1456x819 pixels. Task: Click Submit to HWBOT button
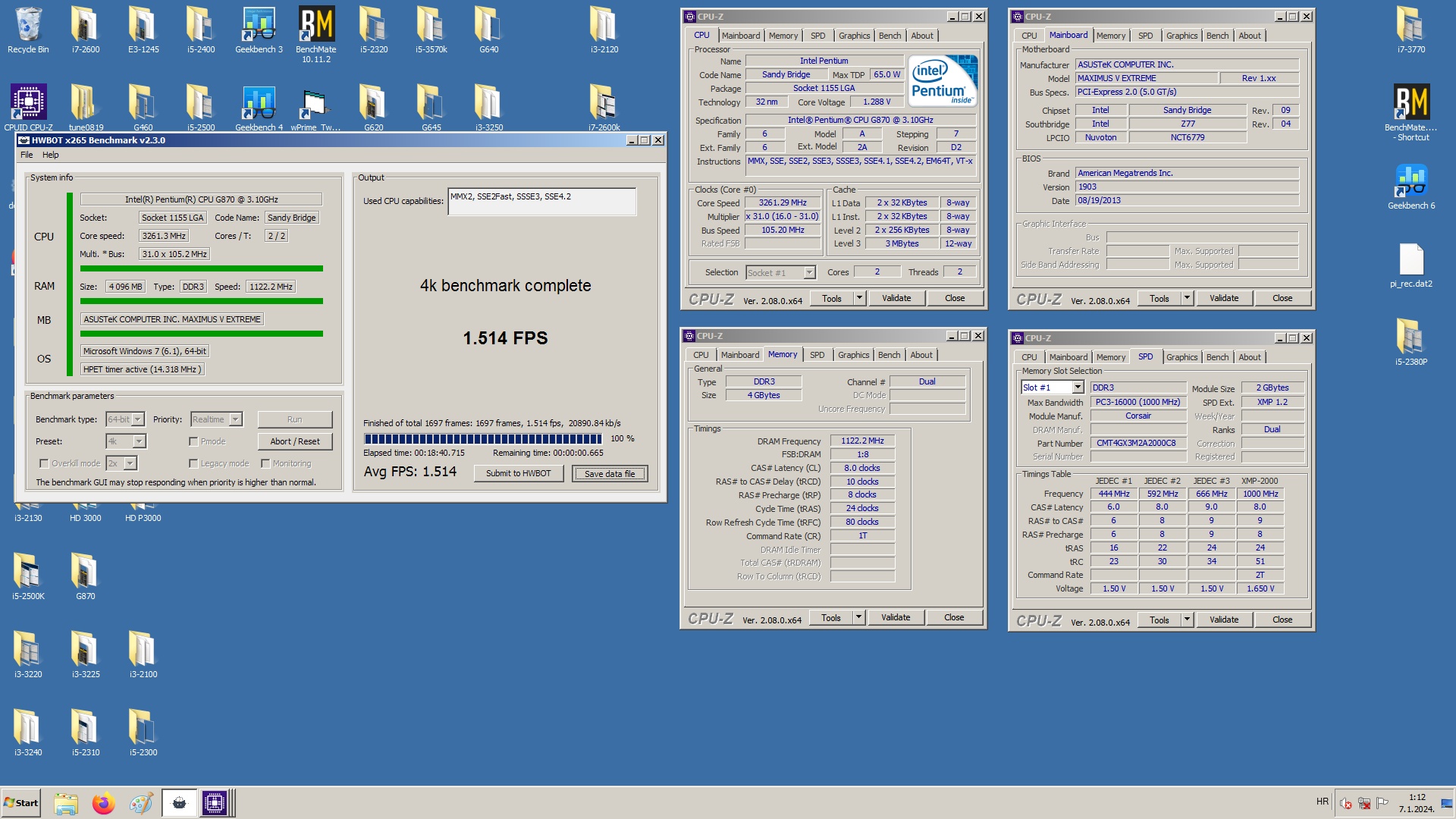(519, 473)
